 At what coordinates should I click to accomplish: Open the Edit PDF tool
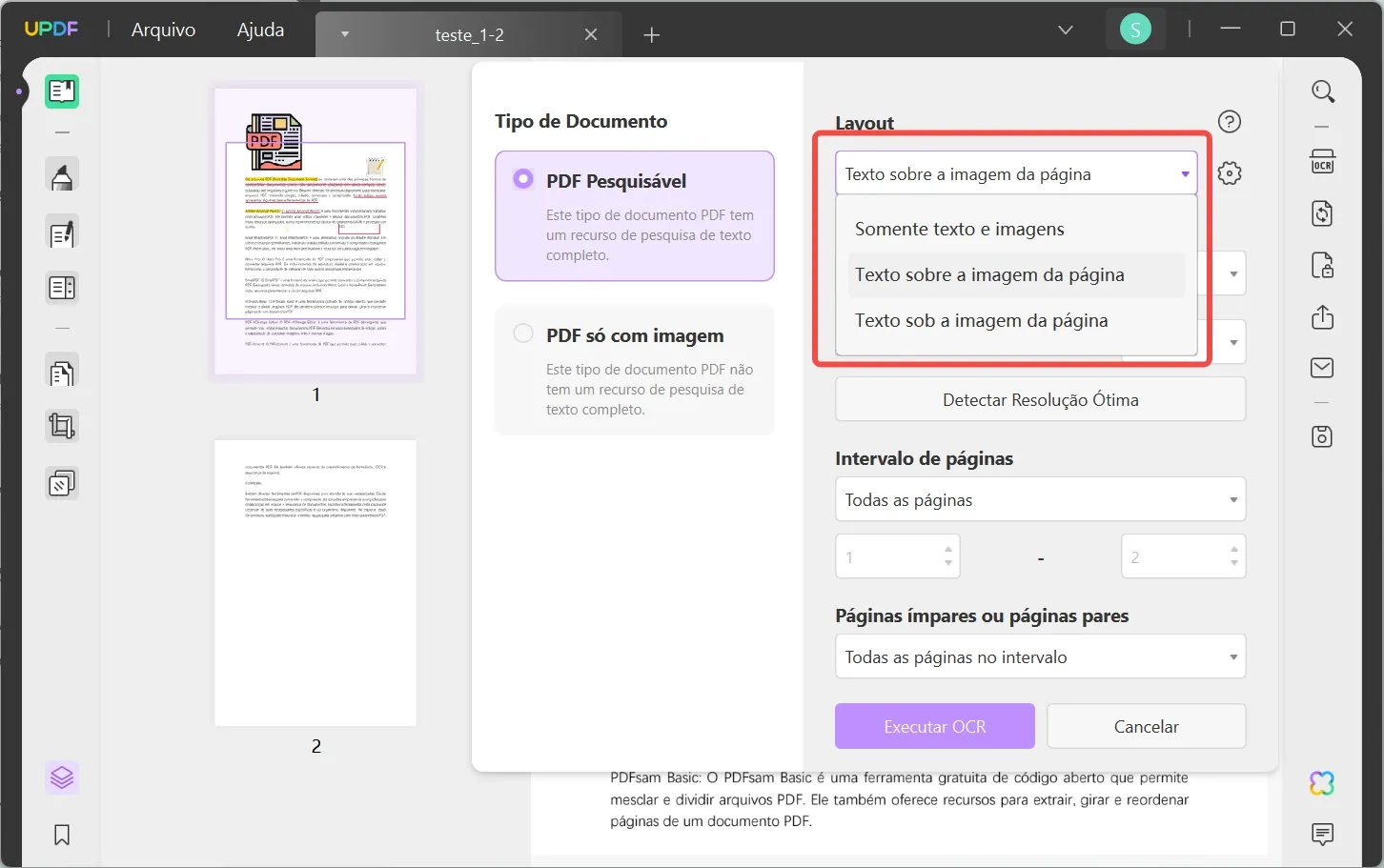pyautogui.click(x=62, y=232)
